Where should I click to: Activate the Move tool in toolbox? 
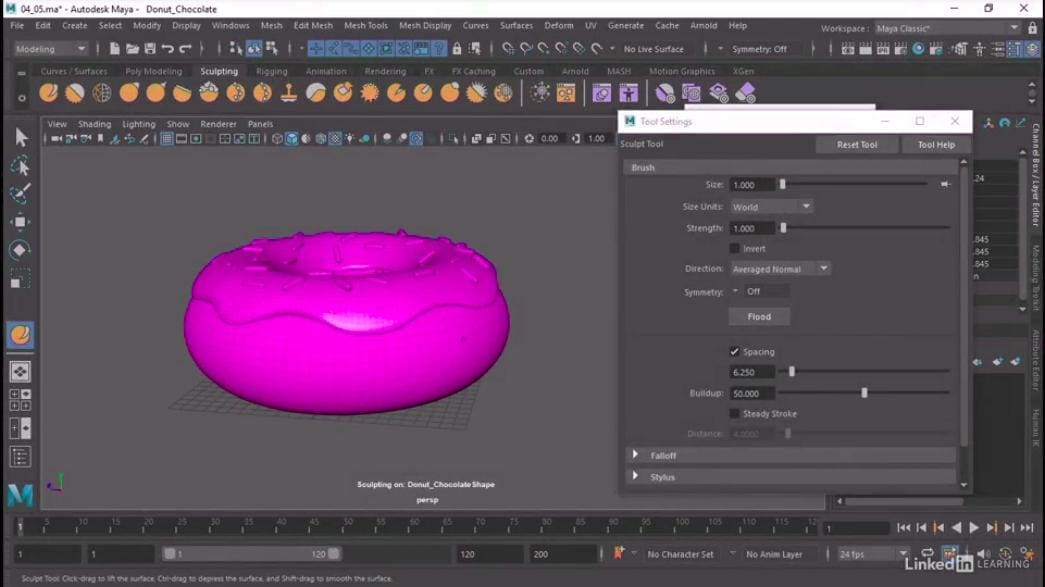tap(21, 222)
